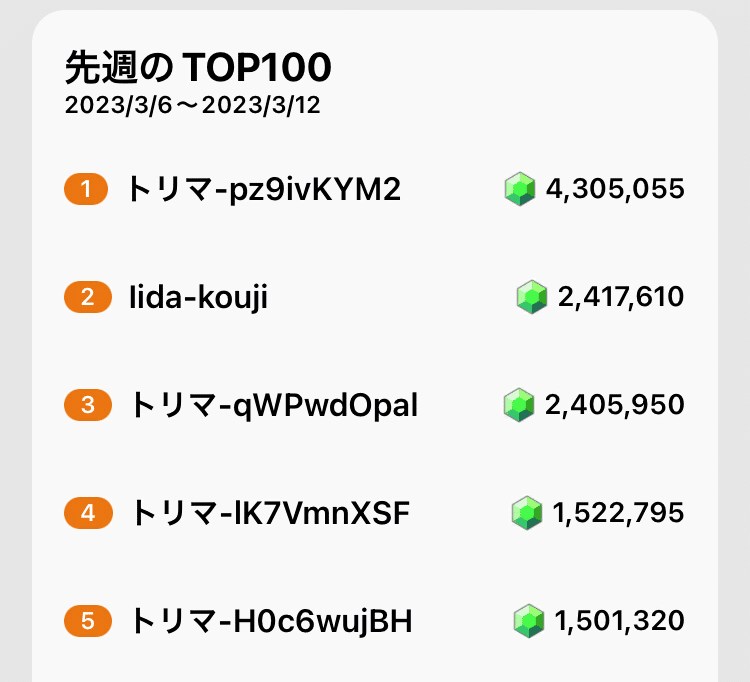Open user トリマ-qWPwdOpal entry
Viewport: 750px width, 682px height.
click(x=274, y=405)
